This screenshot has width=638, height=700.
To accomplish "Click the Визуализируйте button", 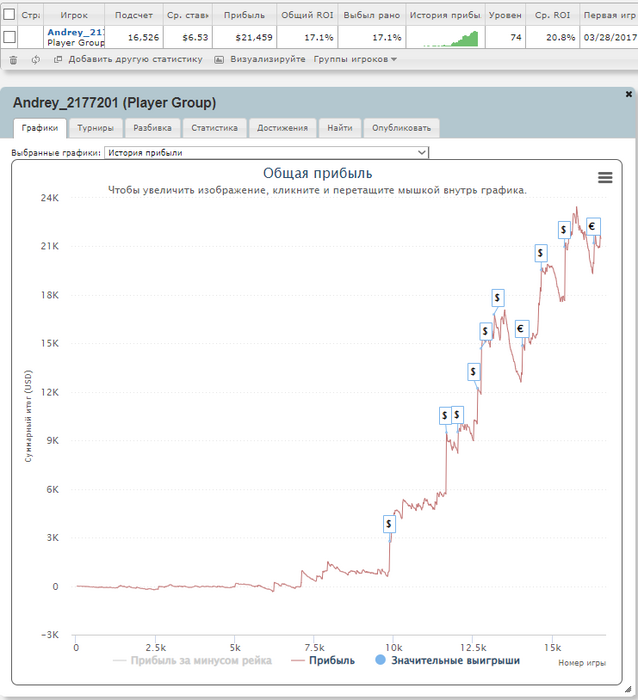I will tap(268, 59).
